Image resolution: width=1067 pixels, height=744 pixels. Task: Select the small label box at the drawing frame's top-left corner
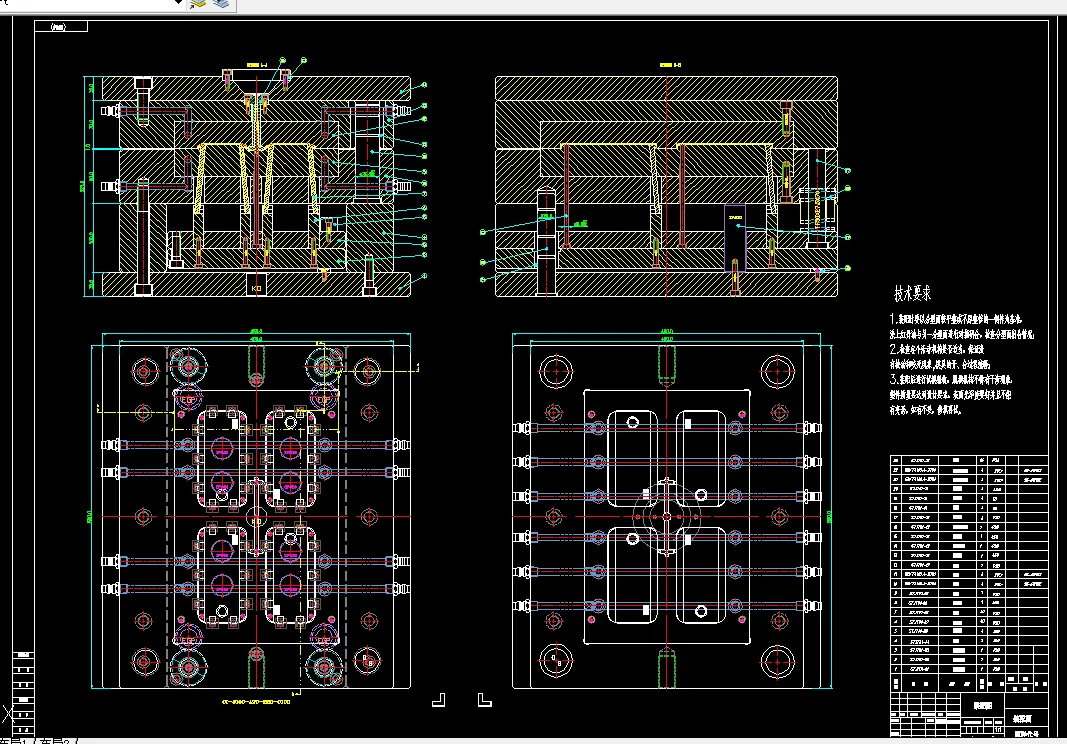tap(61, 27)
